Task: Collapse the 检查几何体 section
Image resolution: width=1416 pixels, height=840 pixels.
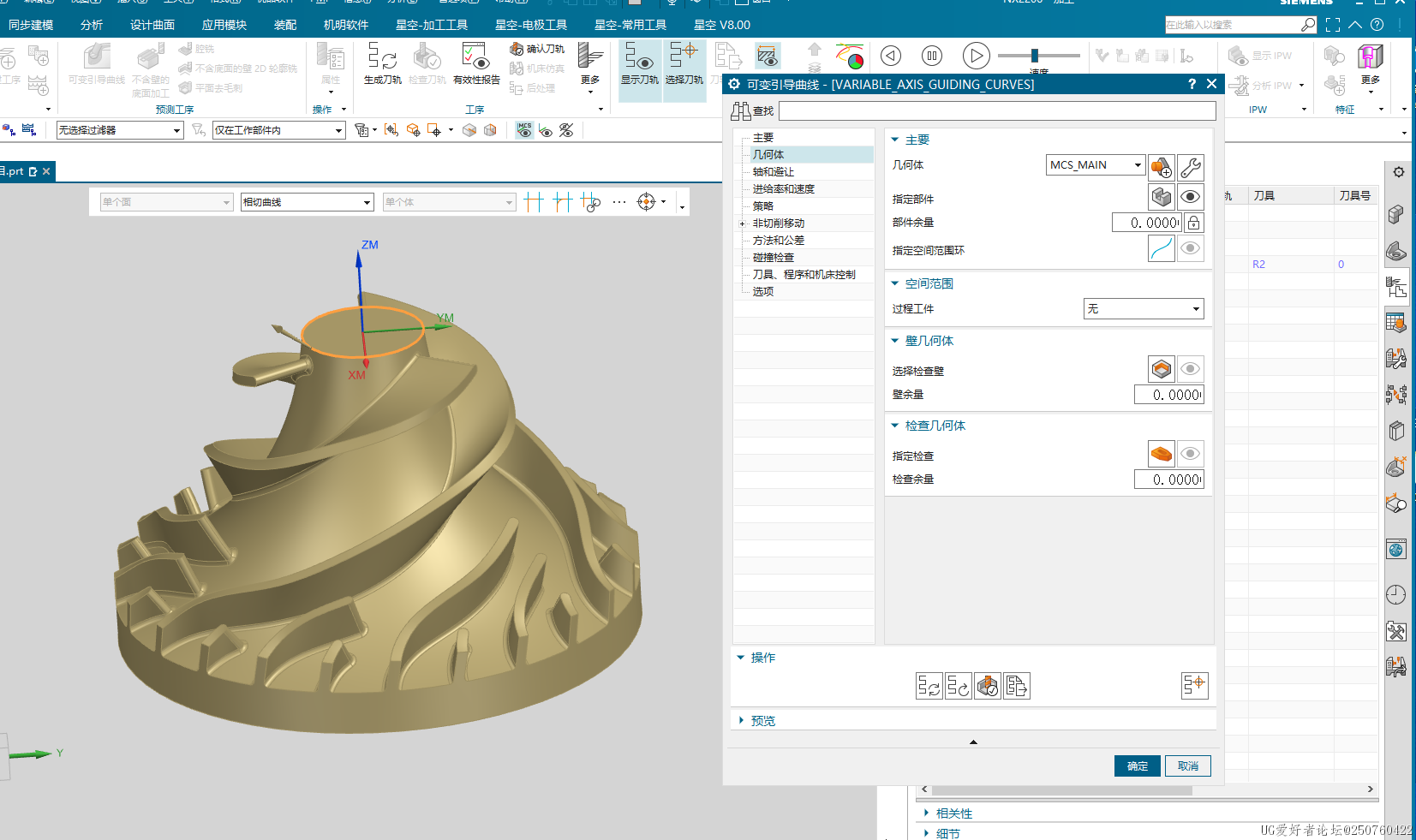Action: (929, 426)
